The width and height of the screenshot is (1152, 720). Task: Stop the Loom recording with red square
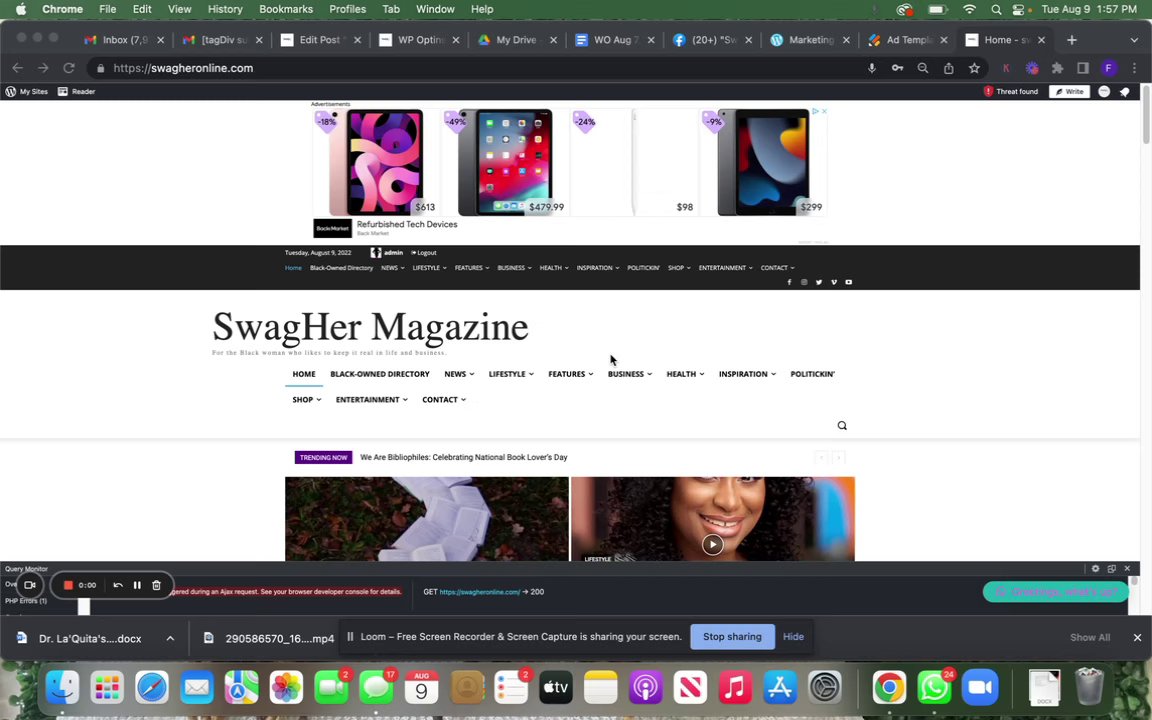[68, 586]
